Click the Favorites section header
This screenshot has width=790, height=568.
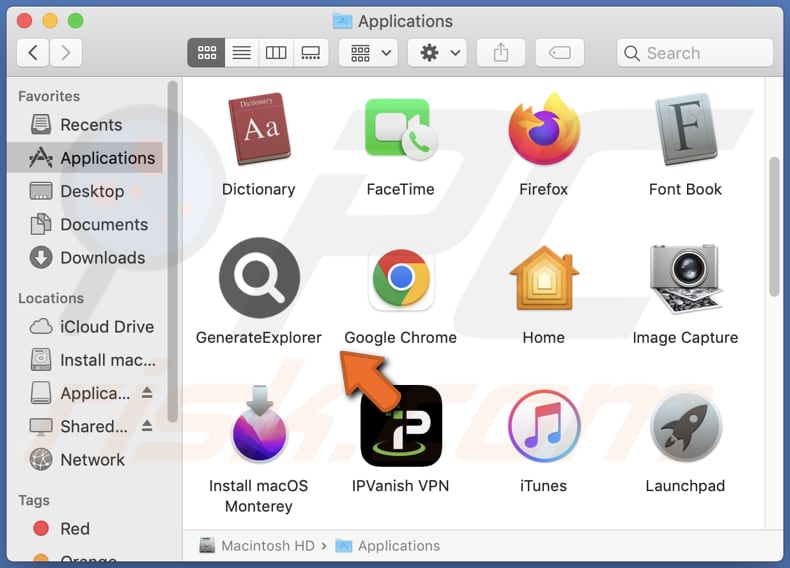(x=49, y=96)
